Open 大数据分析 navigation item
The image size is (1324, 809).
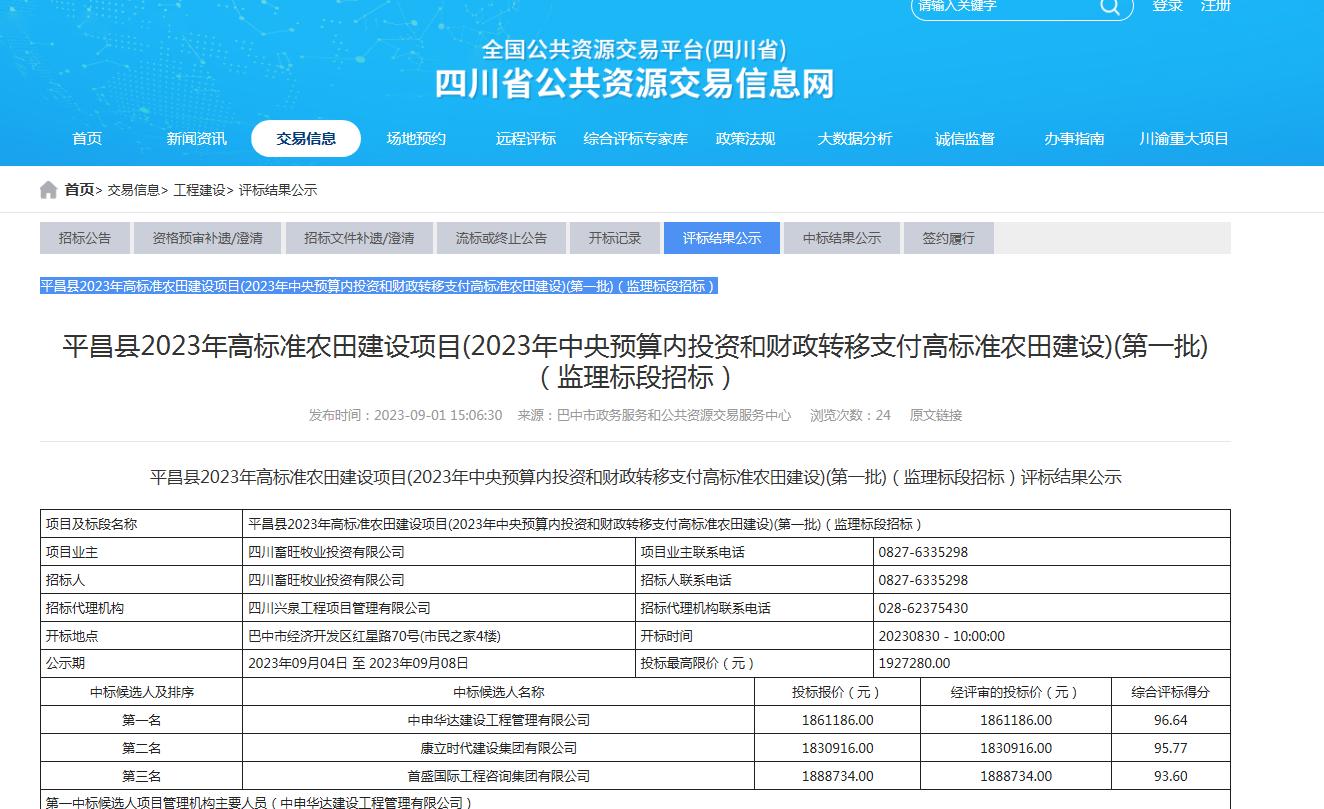coord(854,139)
